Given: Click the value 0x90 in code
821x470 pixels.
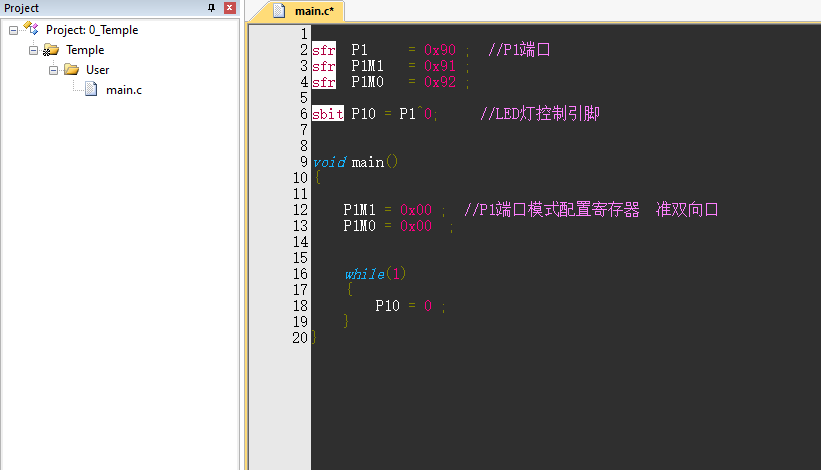Looking at the screenshot, I should pos(440,50).
